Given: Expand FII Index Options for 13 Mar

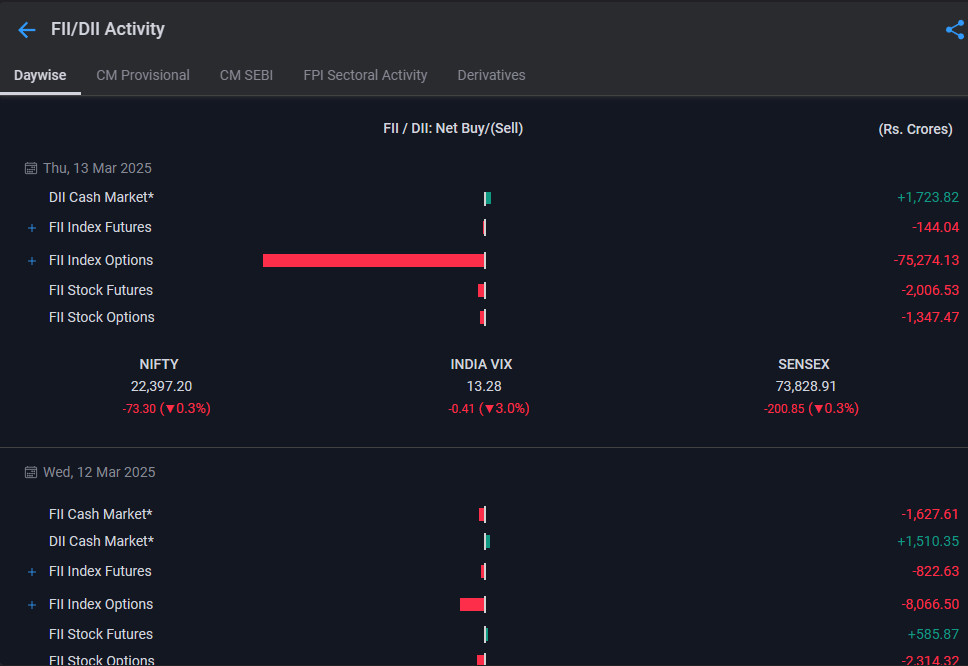Looking at the screenshot, I should (31, 261).
